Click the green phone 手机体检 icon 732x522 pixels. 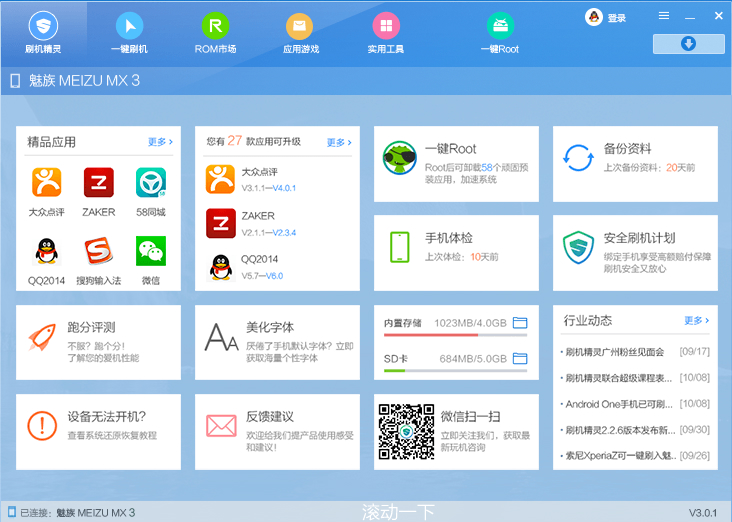(x=400, y=247)
